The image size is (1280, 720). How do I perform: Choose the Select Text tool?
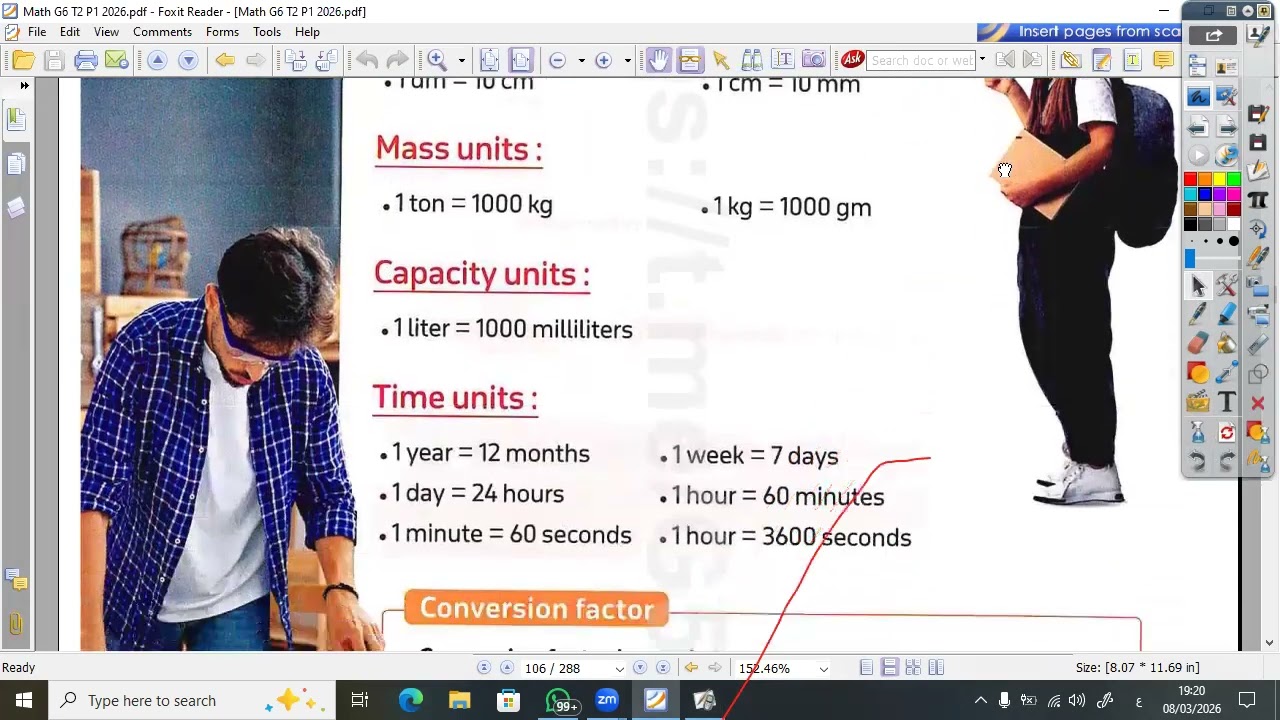coord(783,61)
